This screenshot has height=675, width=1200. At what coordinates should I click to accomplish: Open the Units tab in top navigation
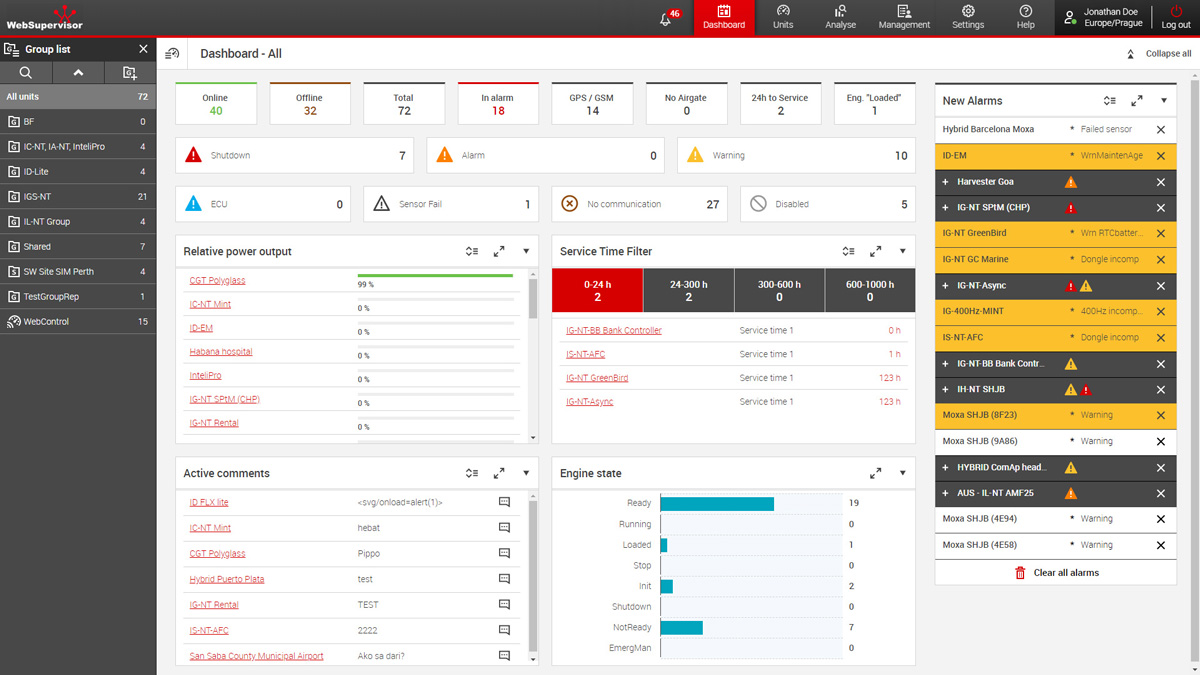pos(783,18)
